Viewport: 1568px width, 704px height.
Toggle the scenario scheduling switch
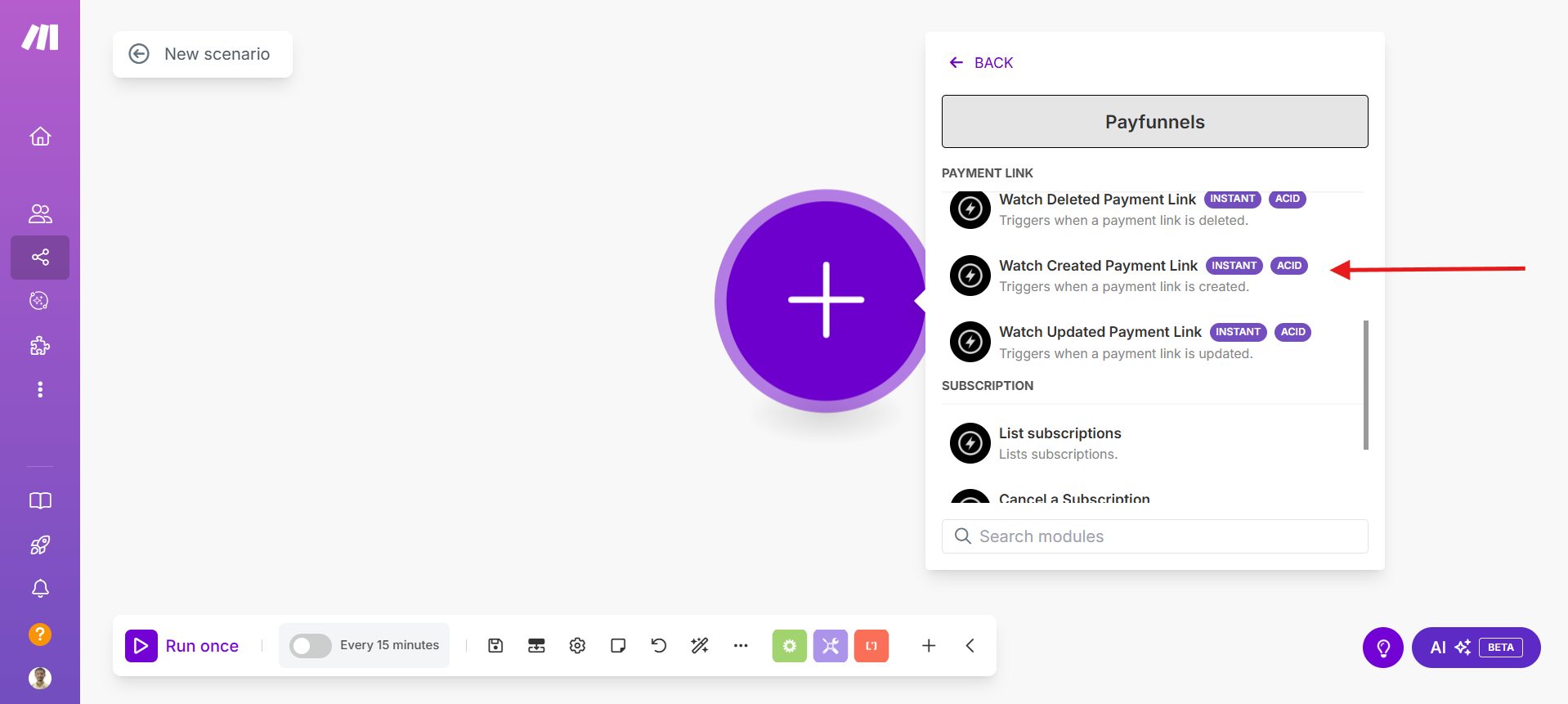coord(310,646)
